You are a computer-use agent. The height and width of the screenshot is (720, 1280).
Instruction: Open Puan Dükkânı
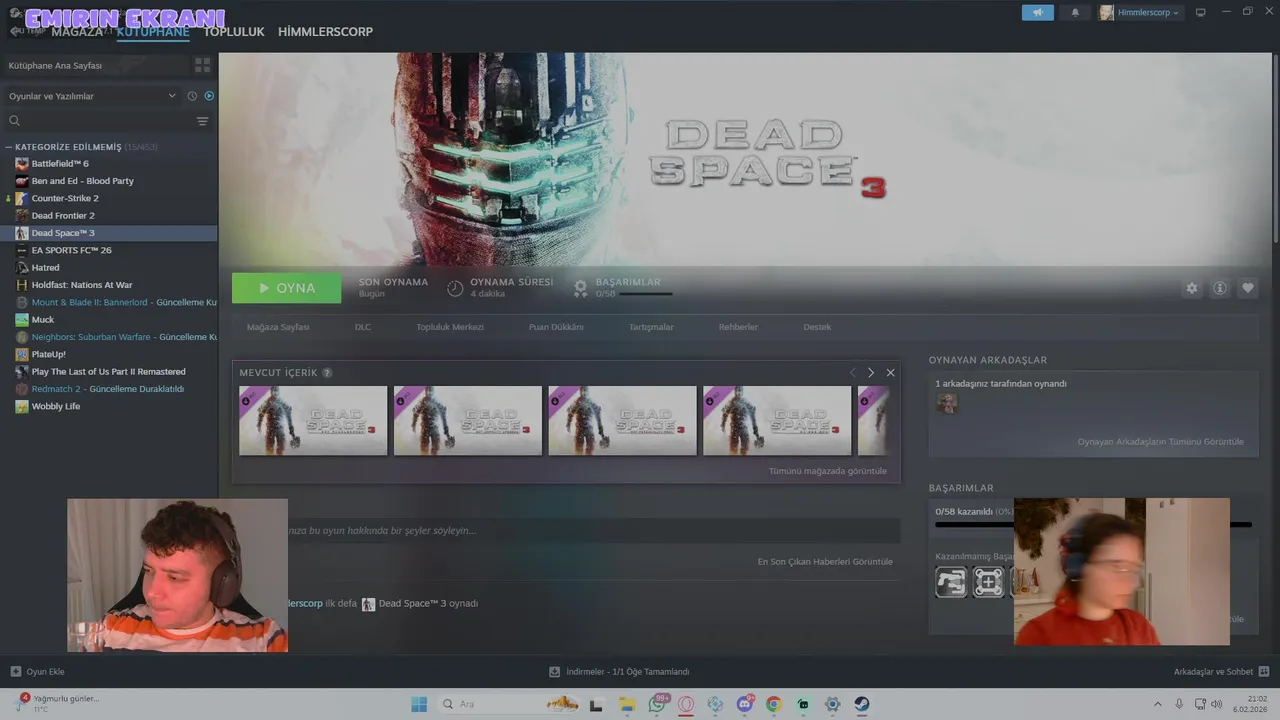pos(556,327)
